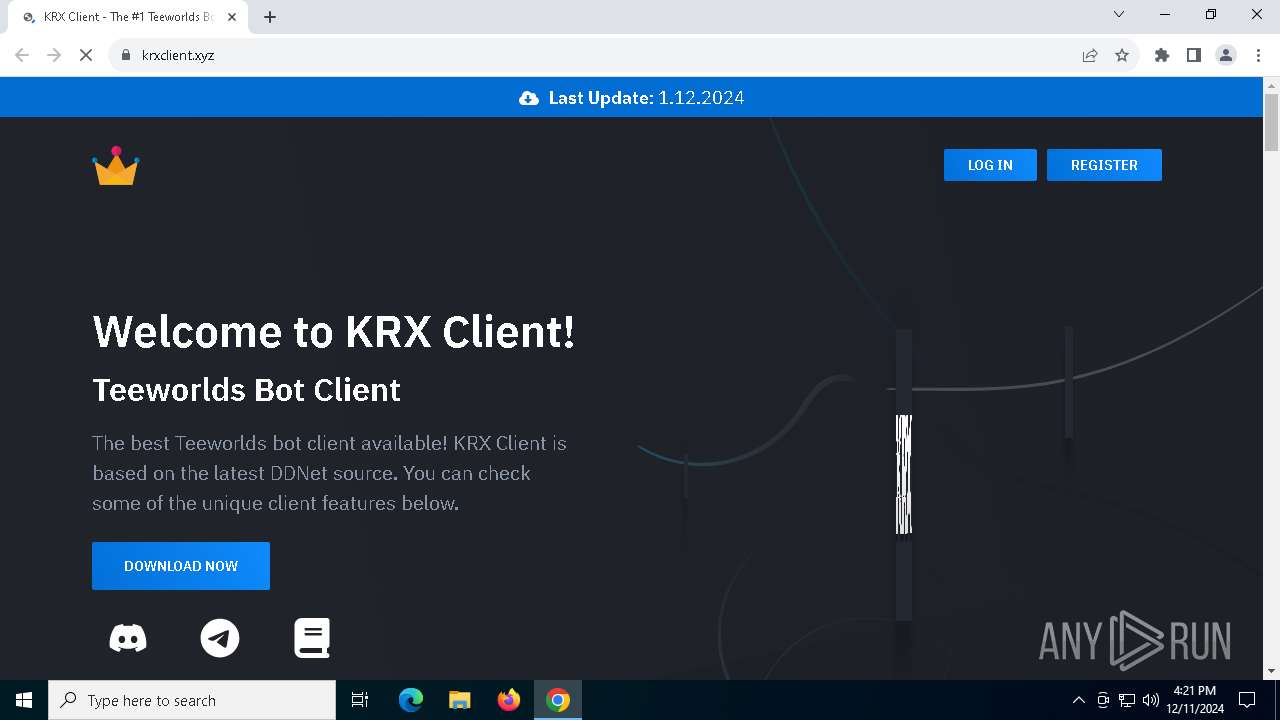Go back to previous page
The width and height of the screenshot is (1280, 720).
pyautogui.click(x=22, y=55)
